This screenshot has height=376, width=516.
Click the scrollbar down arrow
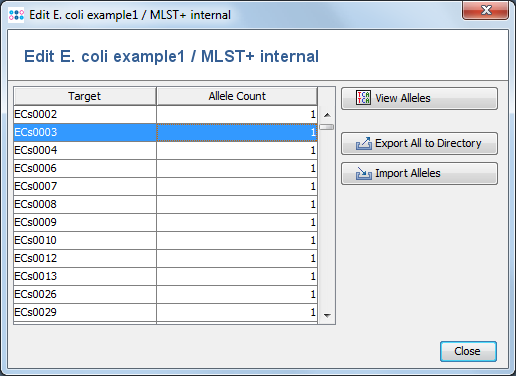tap(327, 315)
